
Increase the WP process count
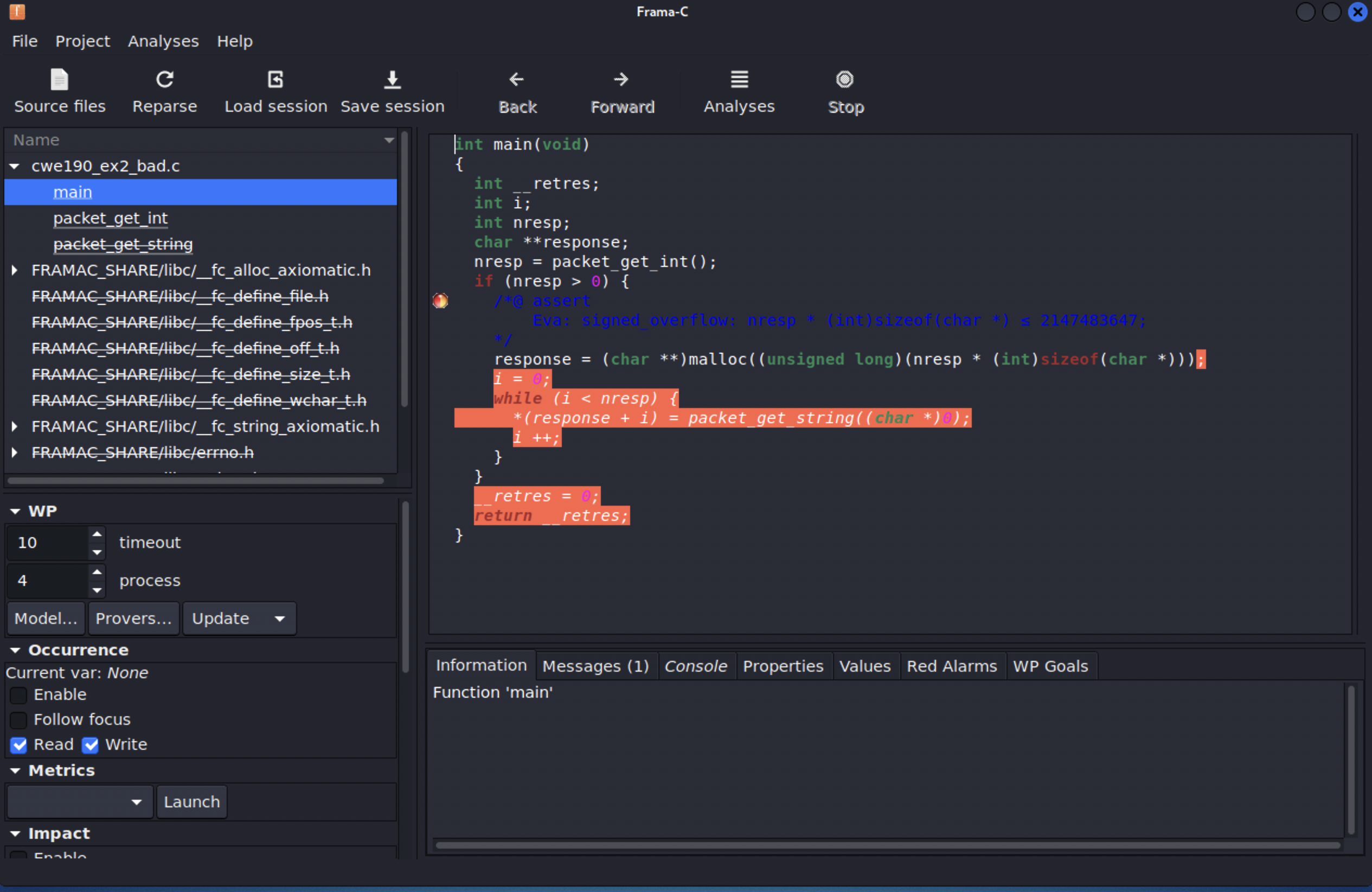coord(97,572)
